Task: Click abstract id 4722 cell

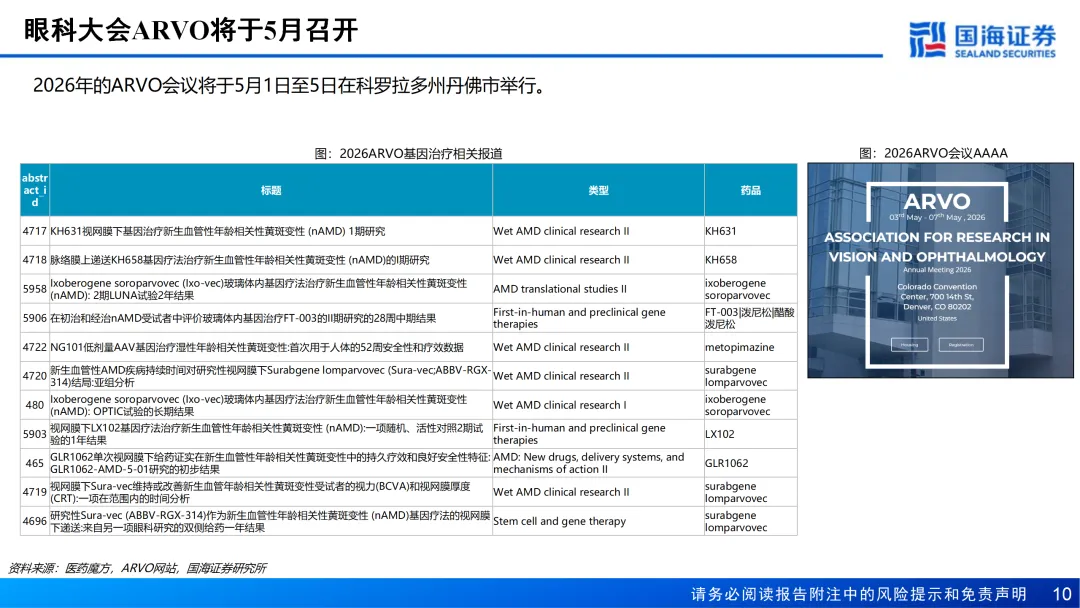Action: pos(35,347)
